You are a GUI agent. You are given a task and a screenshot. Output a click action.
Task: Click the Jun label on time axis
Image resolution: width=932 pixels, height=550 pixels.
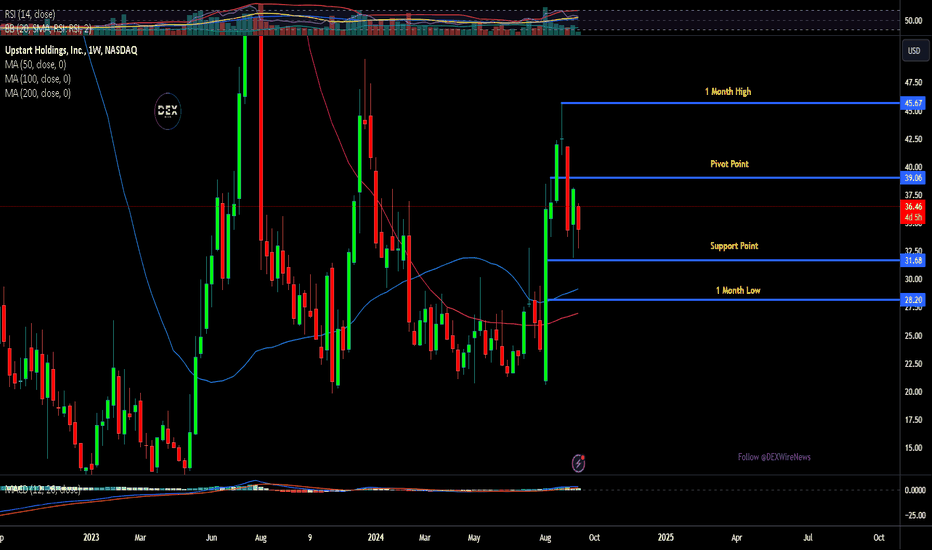(x=211, y=538)
